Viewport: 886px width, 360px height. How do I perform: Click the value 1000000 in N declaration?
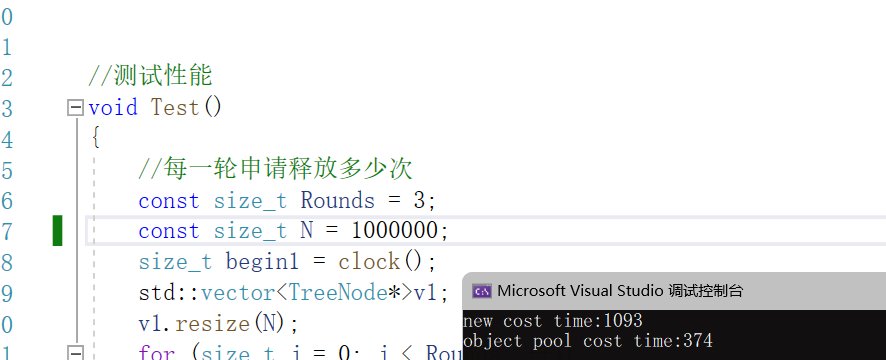click(x=394, y=231)
